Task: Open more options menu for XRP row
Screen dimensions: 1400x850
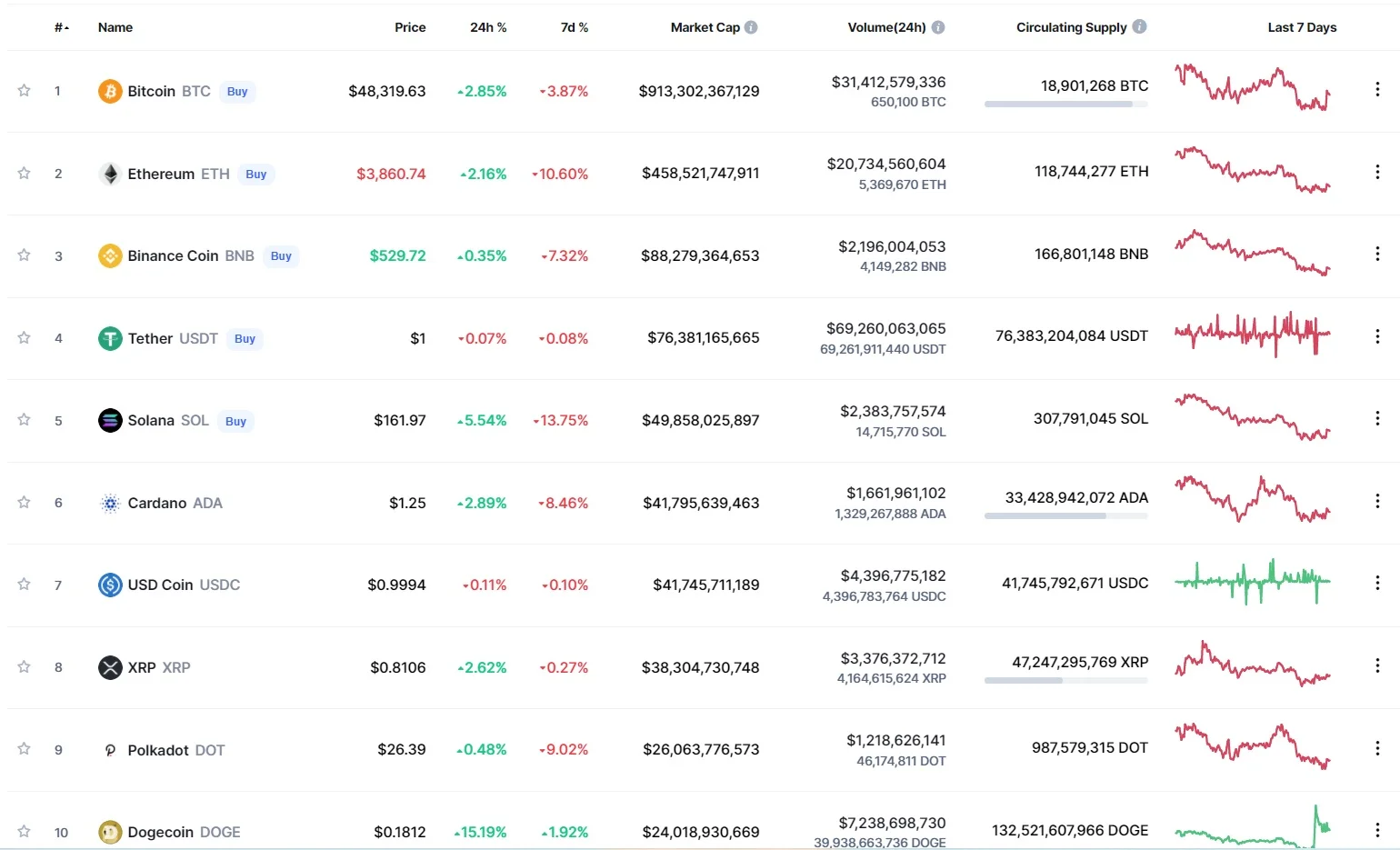Action: point(1377,665)
